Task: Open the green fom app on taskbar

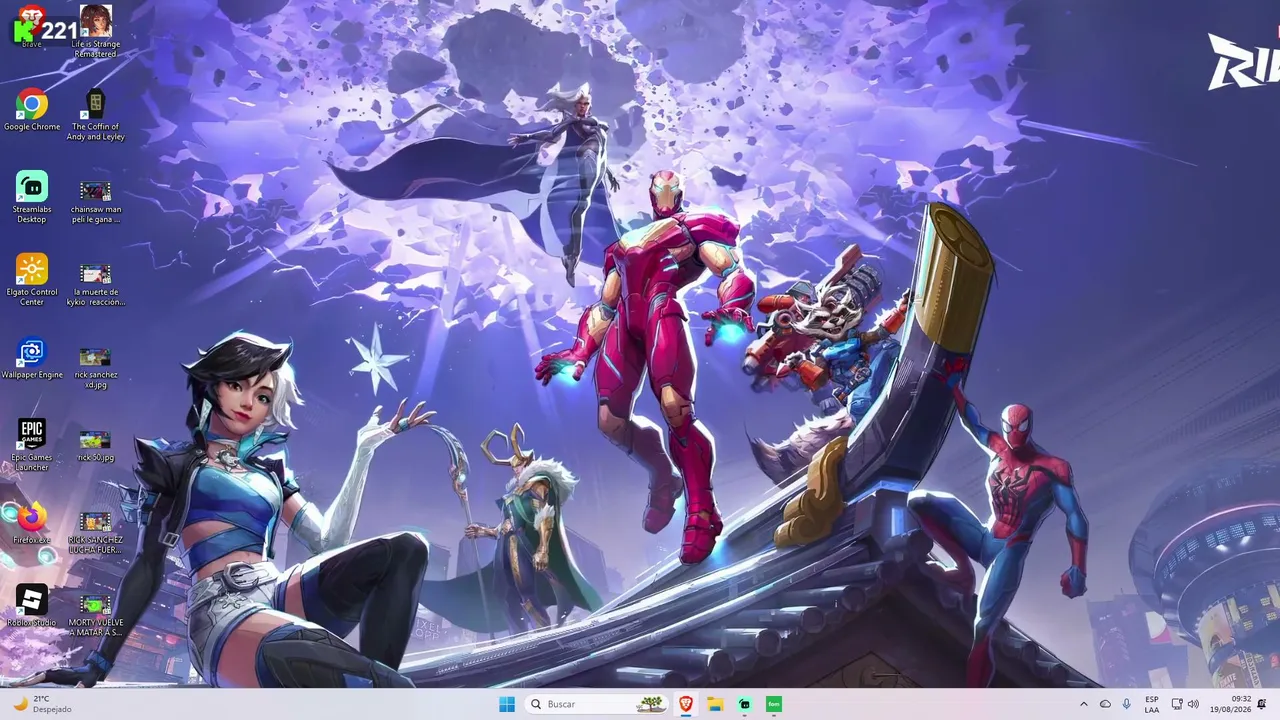Action: 773,704
